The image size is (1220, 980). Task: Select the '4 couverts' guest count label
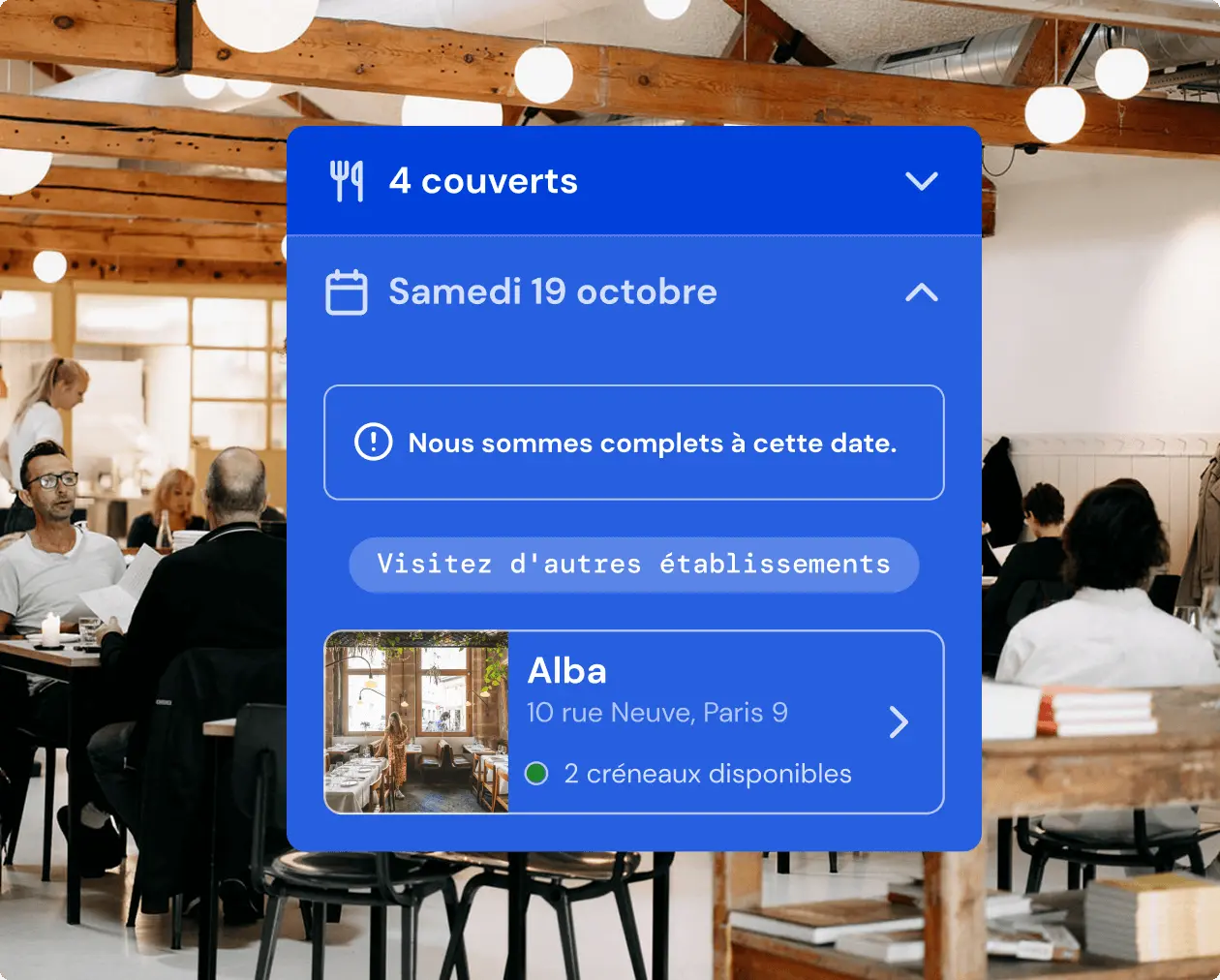coord(483,181)
